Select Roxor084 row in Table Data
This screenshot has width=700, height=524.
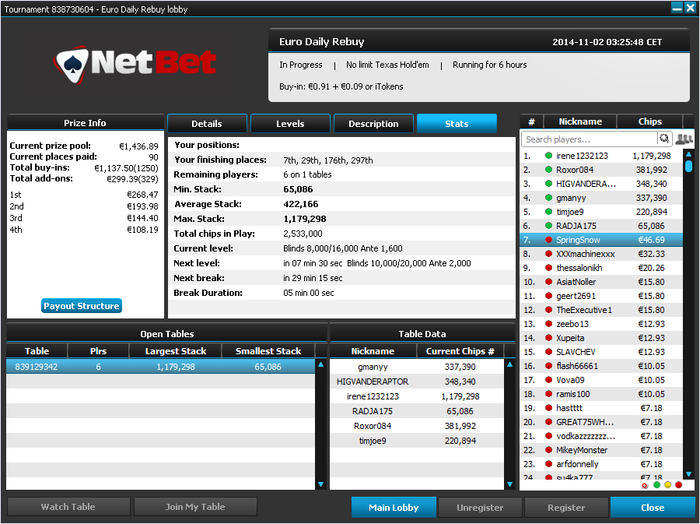pos(417,426)
